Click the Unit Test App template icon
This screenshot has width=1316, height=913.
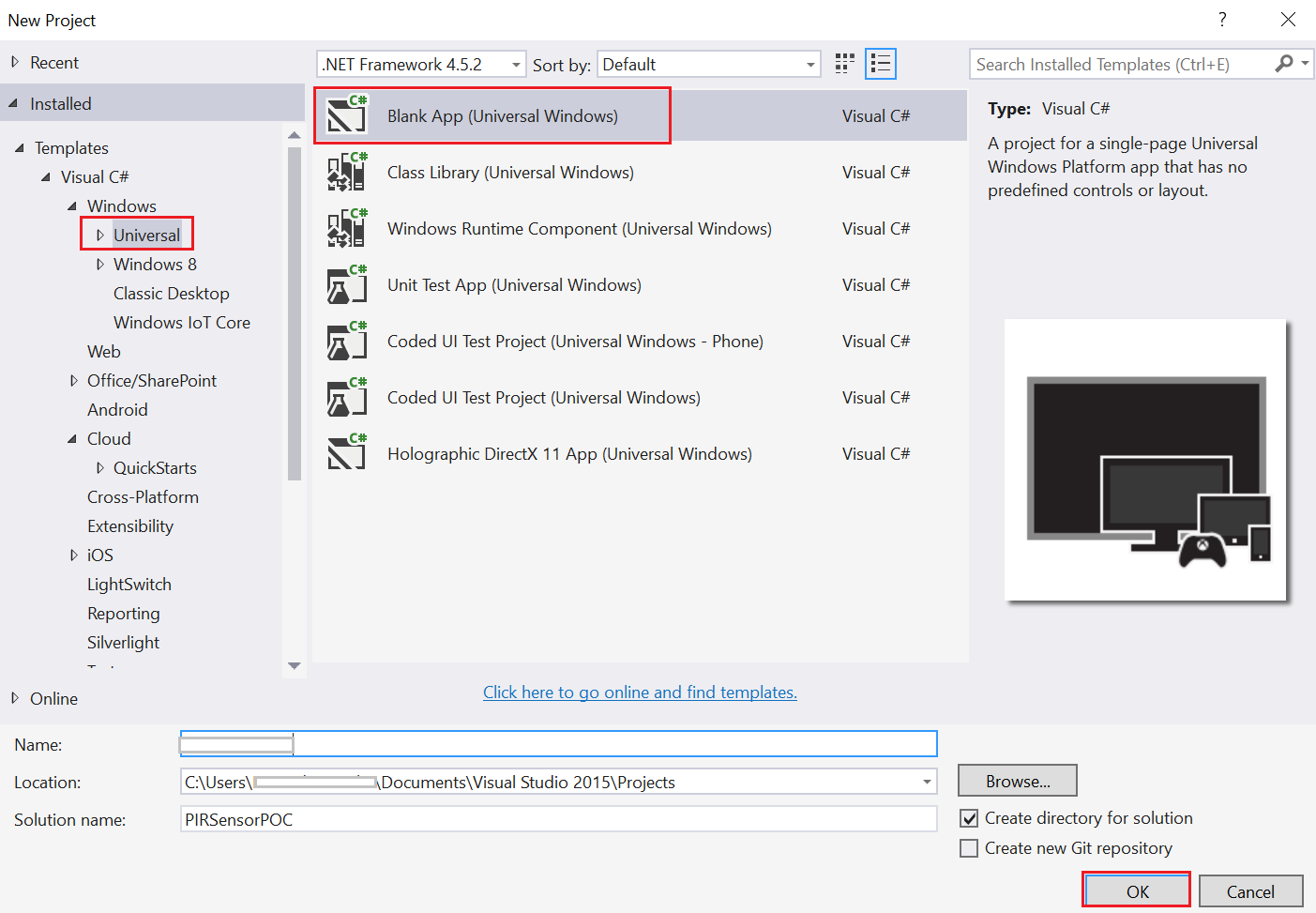coord(346,284)
